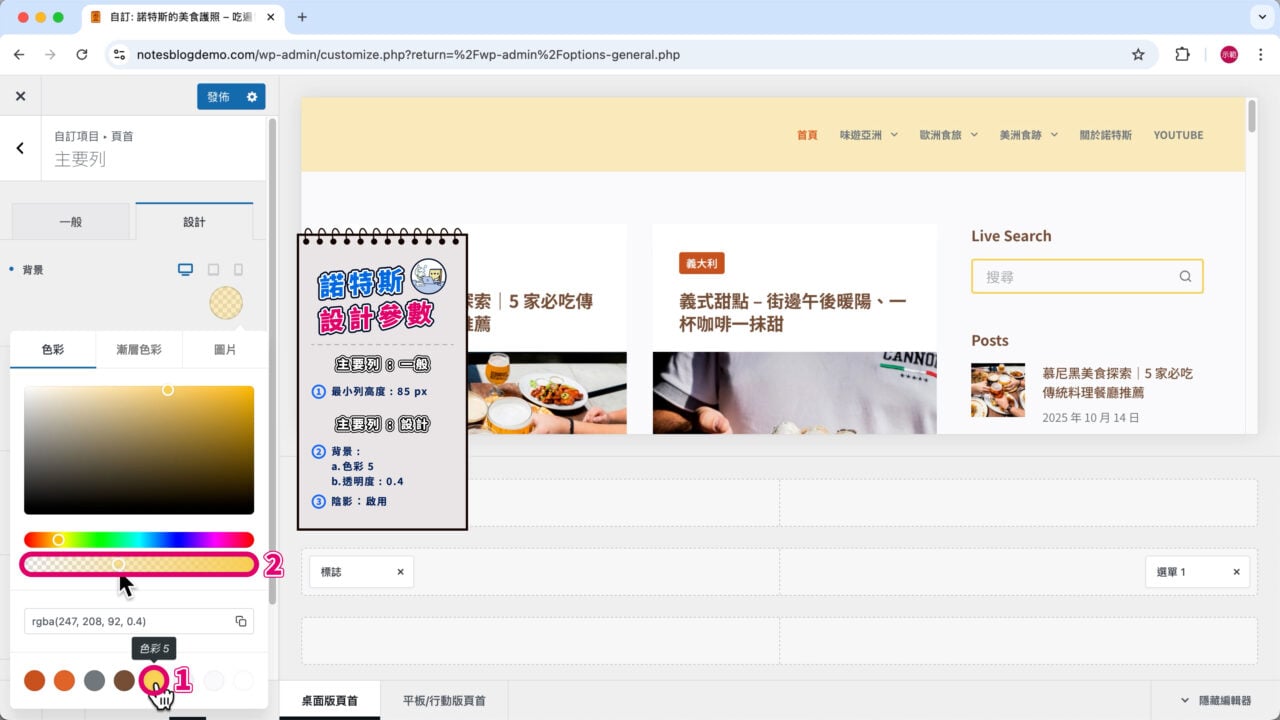Screen dimensions: 1280x720
Task: Open the 漸層色彩 tab
Action: click(139, 349)
